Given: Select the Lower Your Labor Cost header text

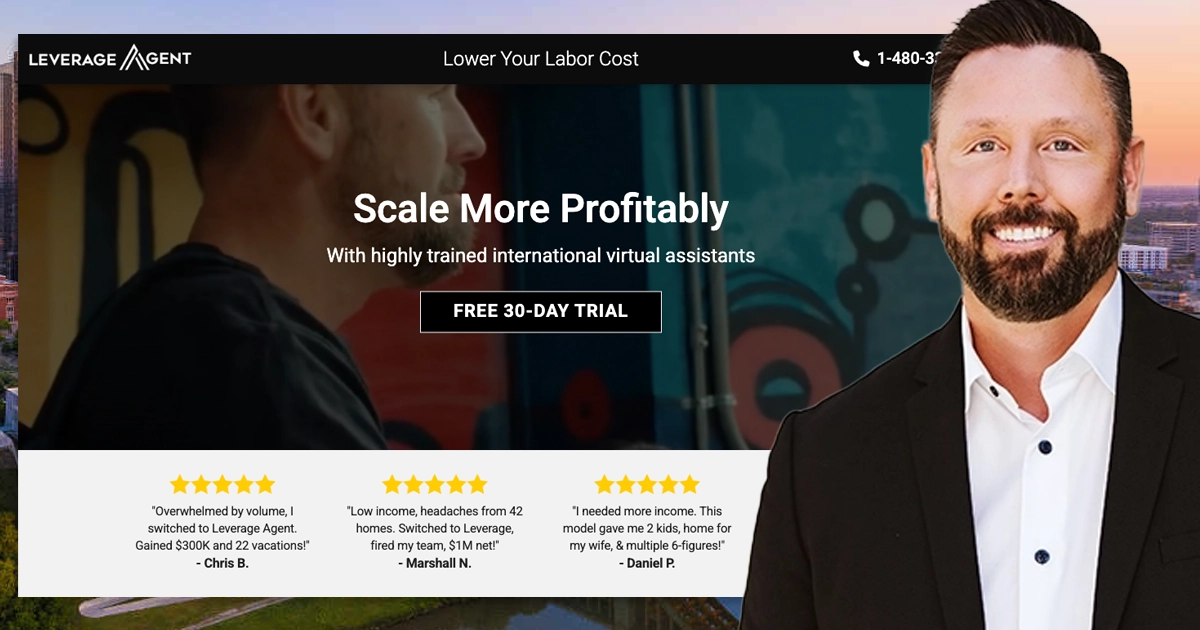Looking at the screenshot, I should 540,59.
